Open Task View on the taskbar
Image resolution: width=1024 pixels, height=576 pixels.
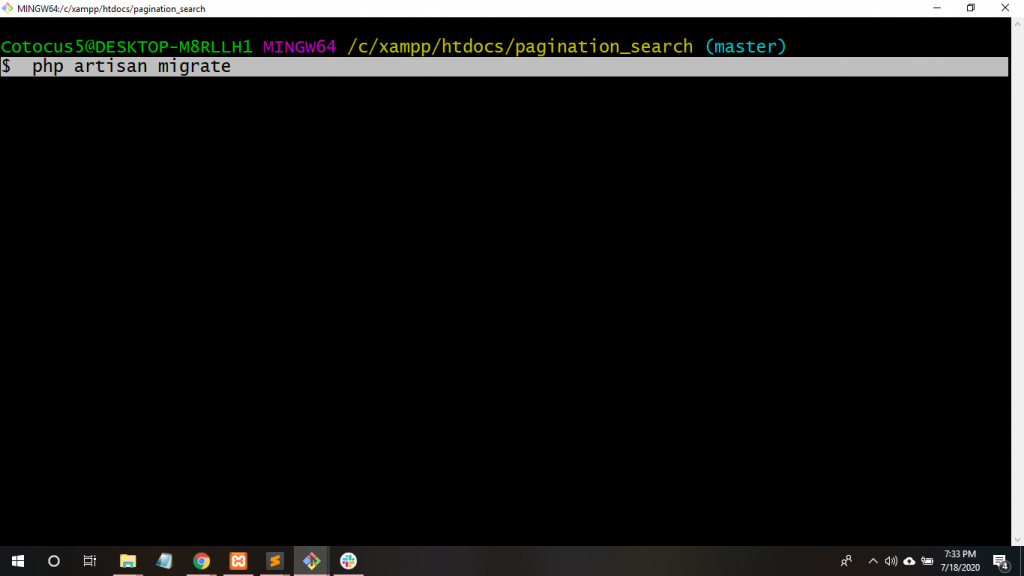point(90,561)
